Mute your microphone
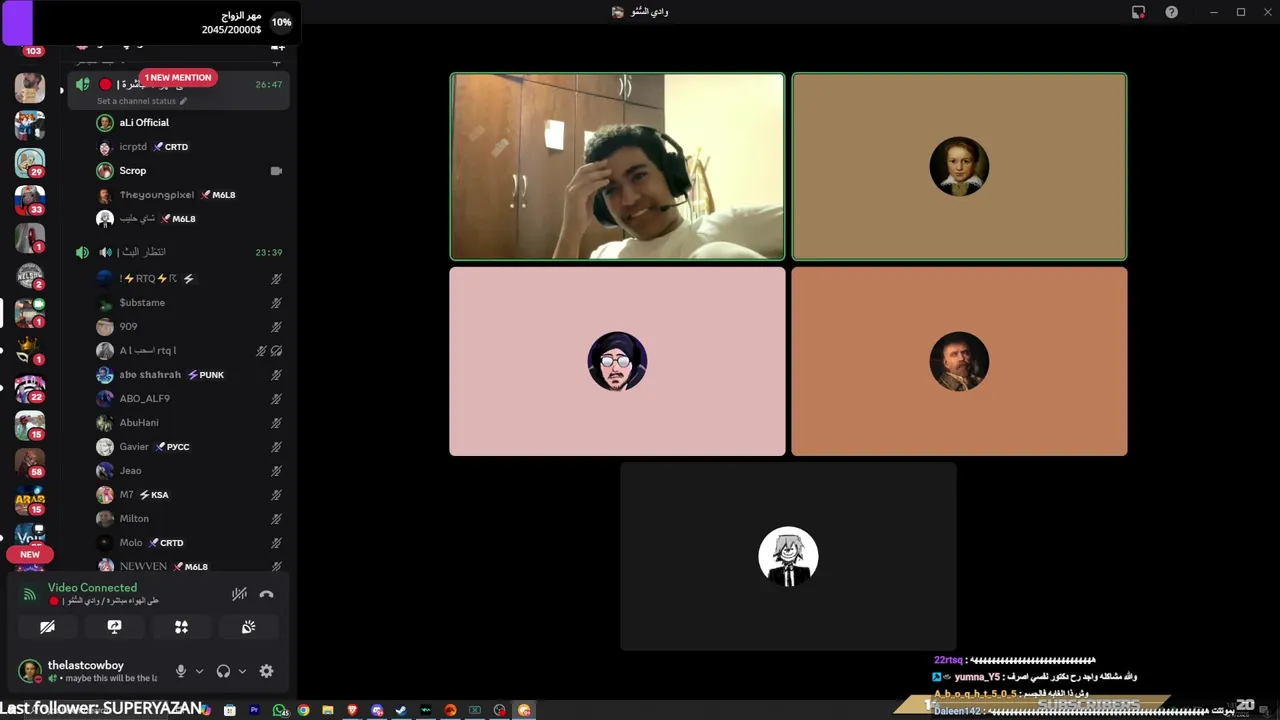 pos(181,671)
